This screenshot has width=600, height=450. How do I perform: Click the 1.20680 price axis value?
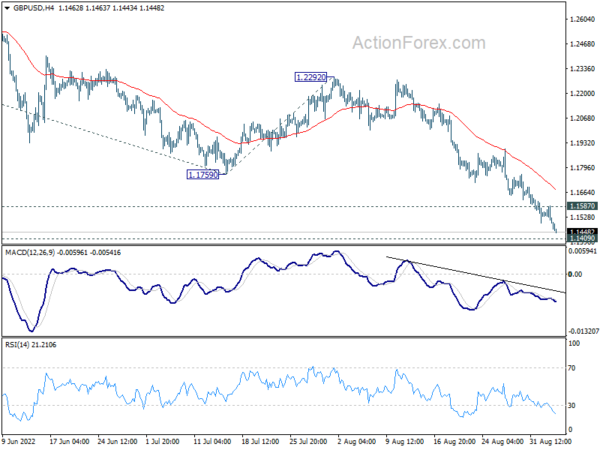(x=582, y=118)
